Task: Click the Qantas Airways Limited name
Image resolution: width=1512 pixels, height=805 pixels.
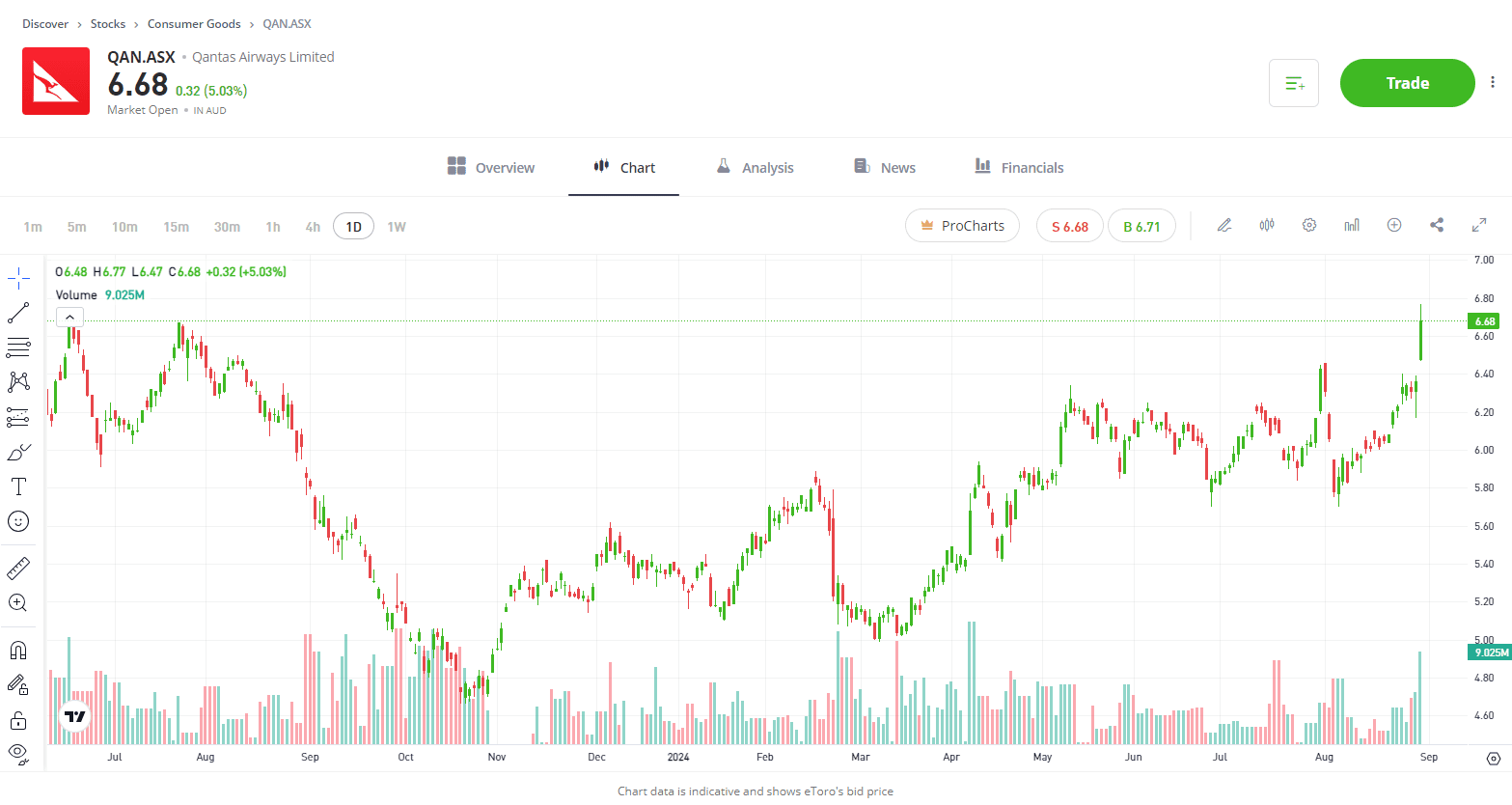Action: [263, 57]
